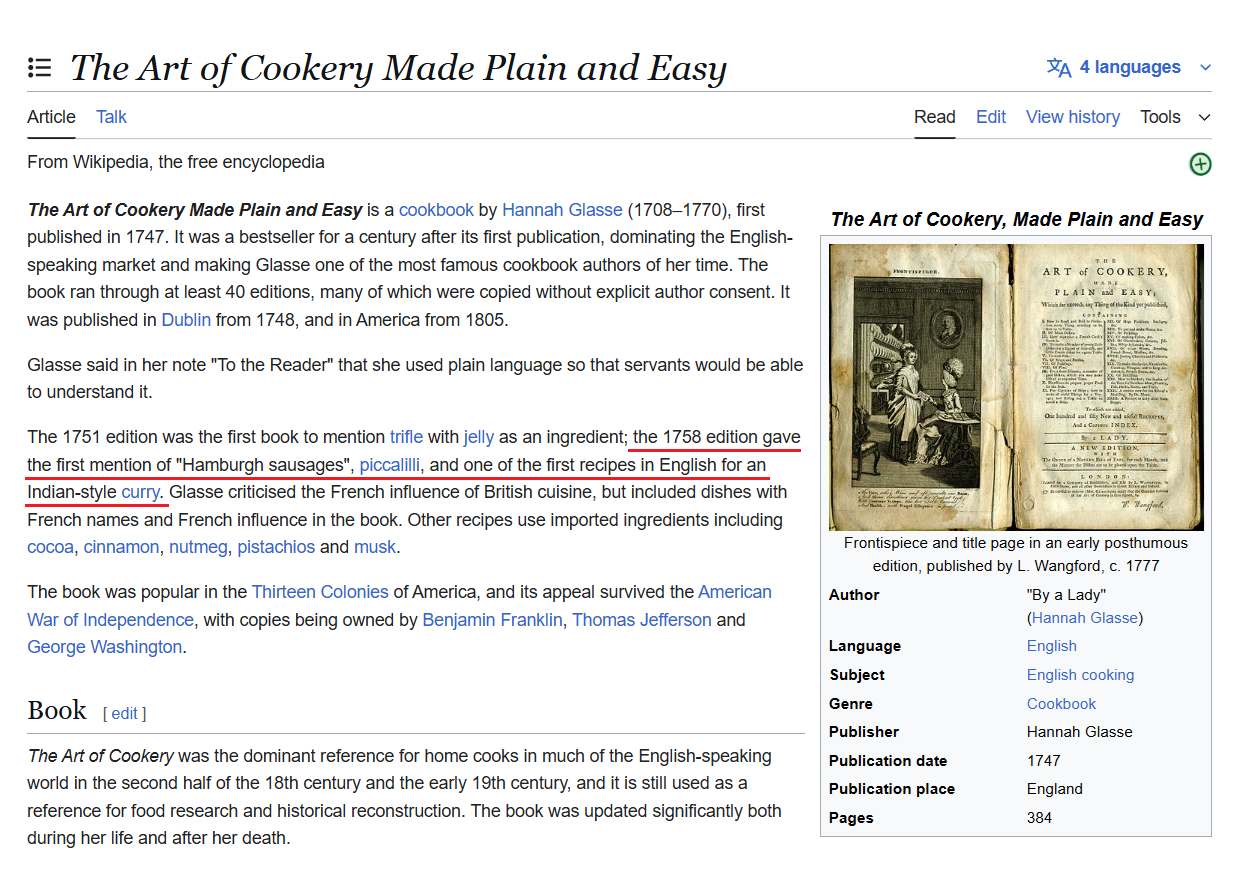
Task: Follow the musk link
Action: (x=375, y=547)
